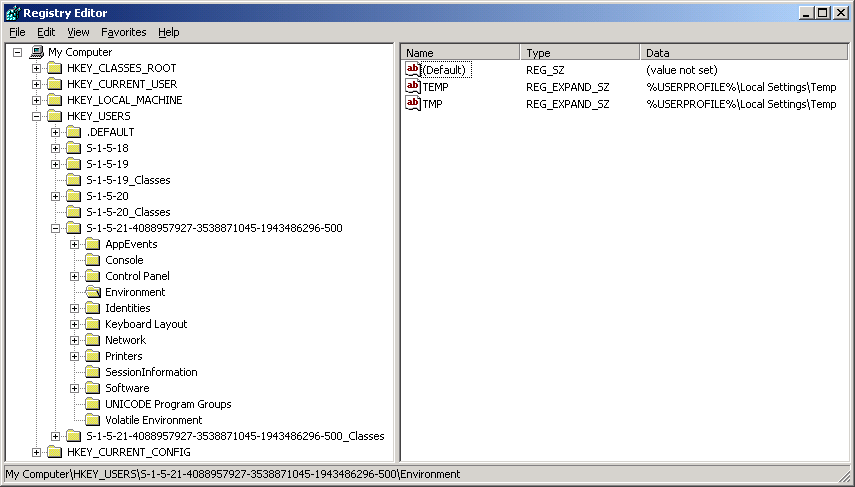Expand the .DEFAULT key
Image resolution: width=855 pixels, height=487 pixels.
tap(55, 132)
